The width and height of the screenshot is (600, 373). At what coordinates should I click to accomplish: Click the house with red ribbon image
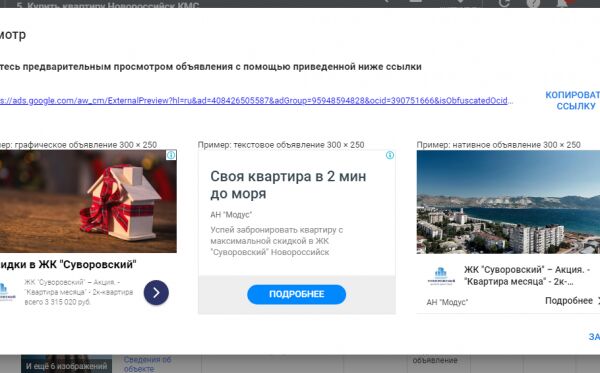[88, 201]
